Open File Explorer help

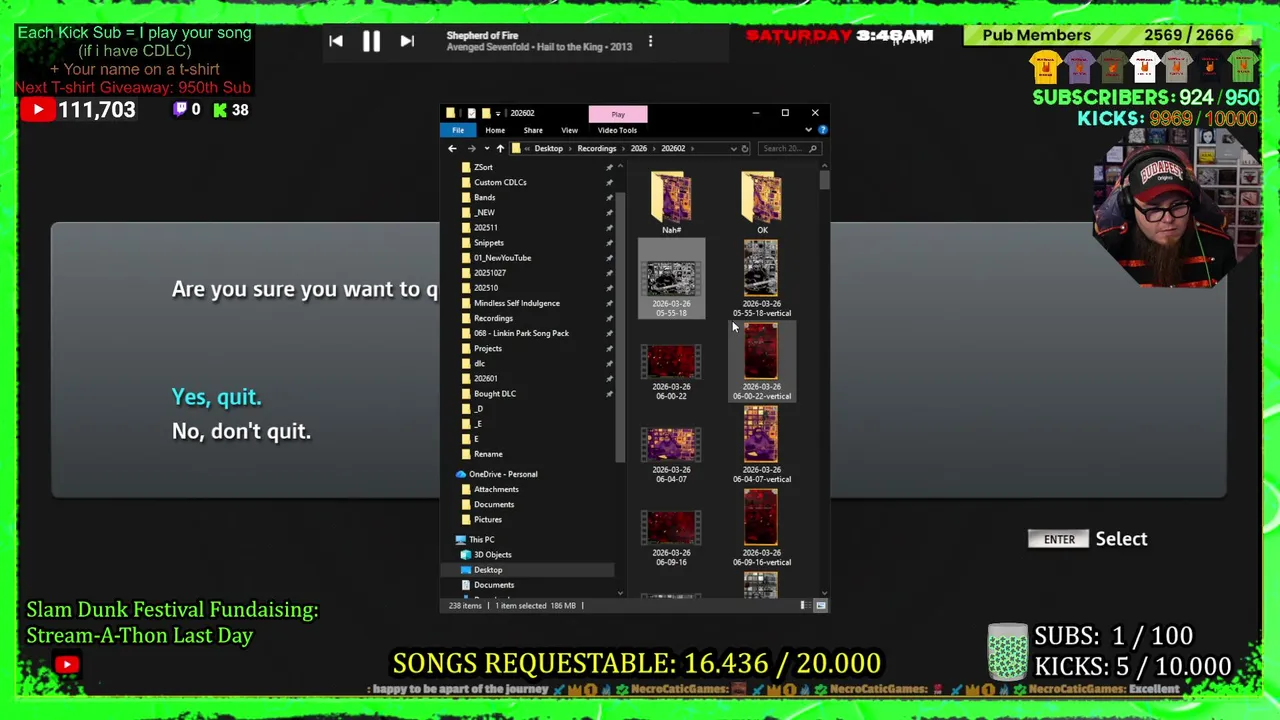pyautogui.click(x=822, y=130)
